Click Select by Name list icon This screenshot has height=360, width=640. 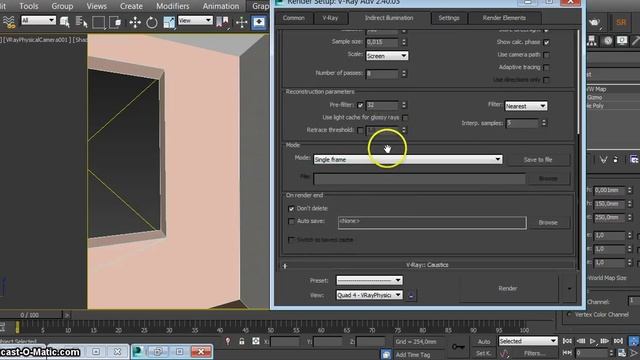coord(81,22)
